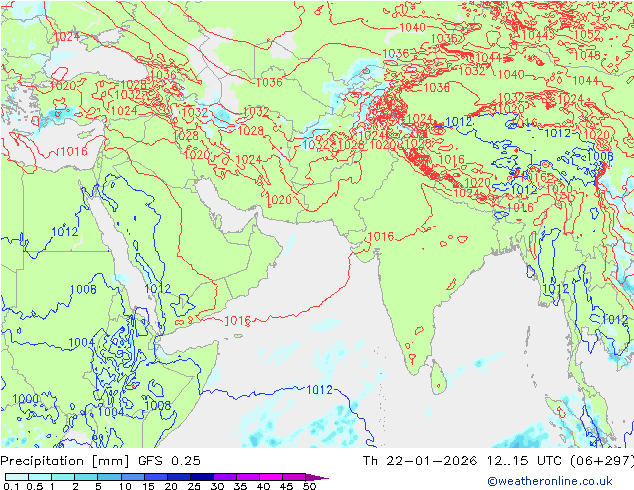The width and height of the screenshot is (634, 490).
Task: Click the above-50 arrow tip of the legend
Action: tap(317, 477)
